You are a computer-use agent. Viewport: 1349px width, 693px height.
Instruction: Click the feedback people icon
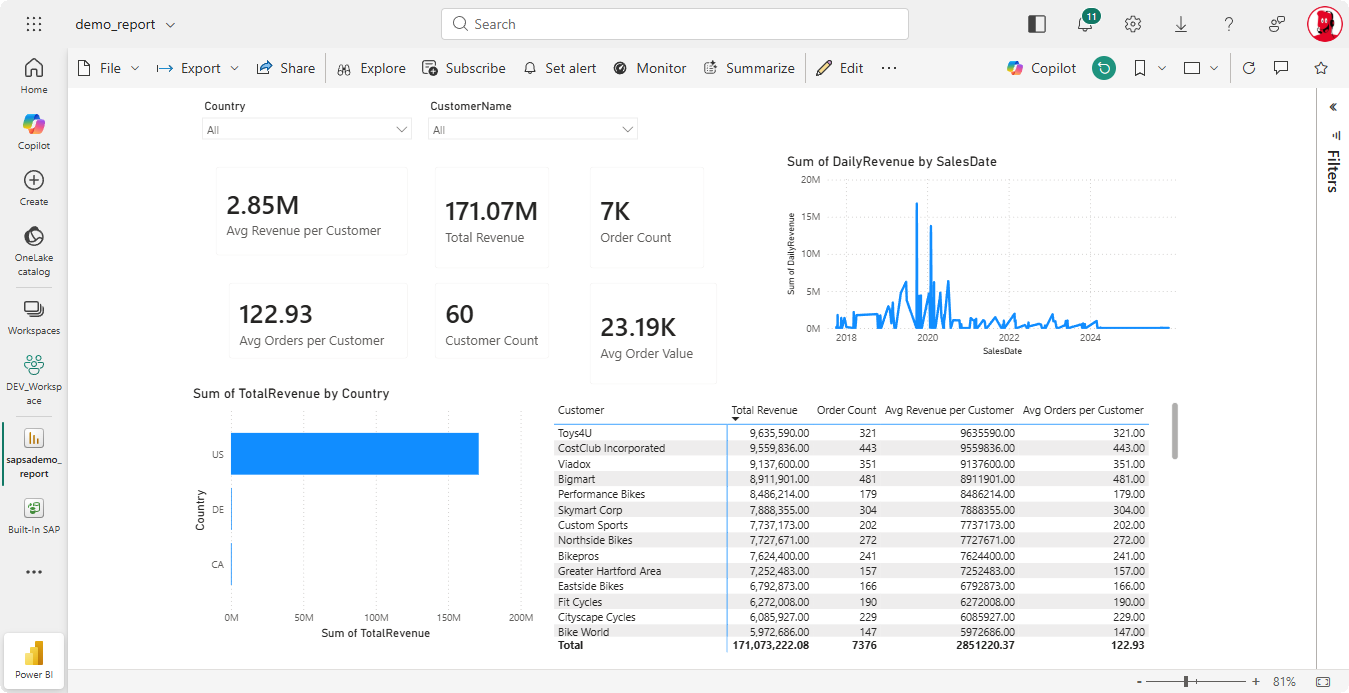[x=1277, y=24]
